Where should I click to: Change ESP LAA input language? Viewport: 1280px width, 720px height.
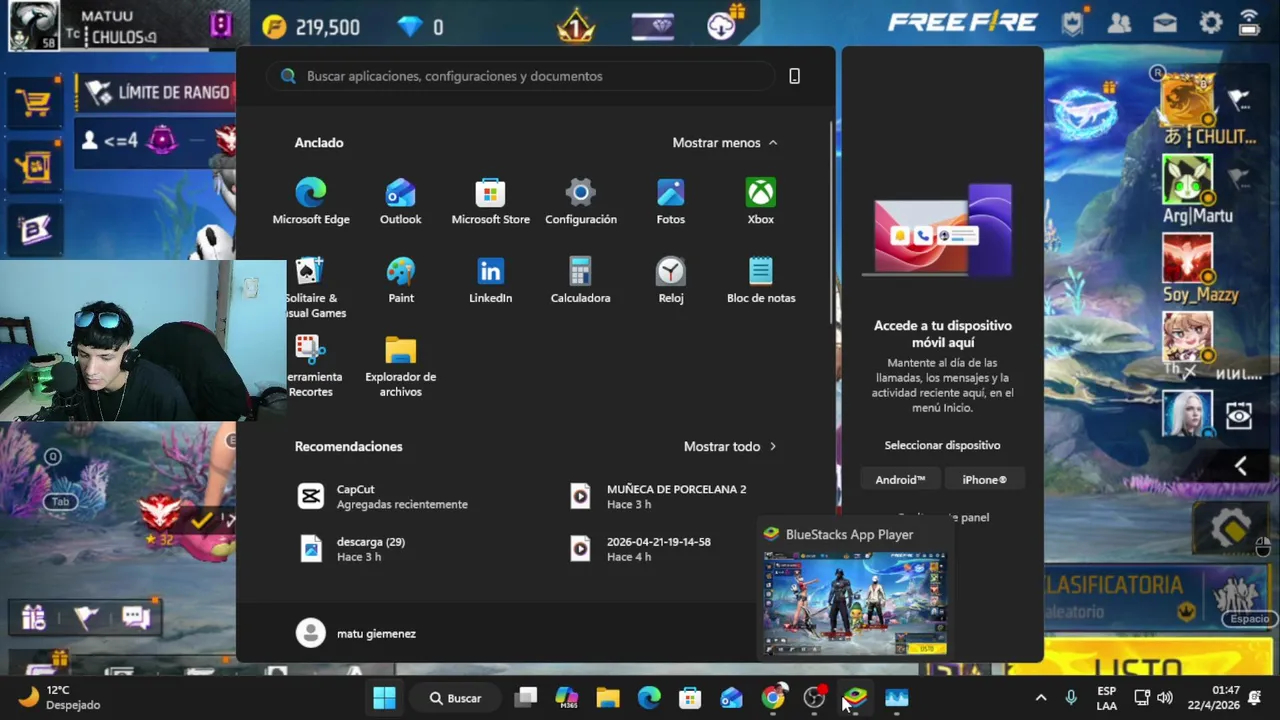coord(1106,698)
